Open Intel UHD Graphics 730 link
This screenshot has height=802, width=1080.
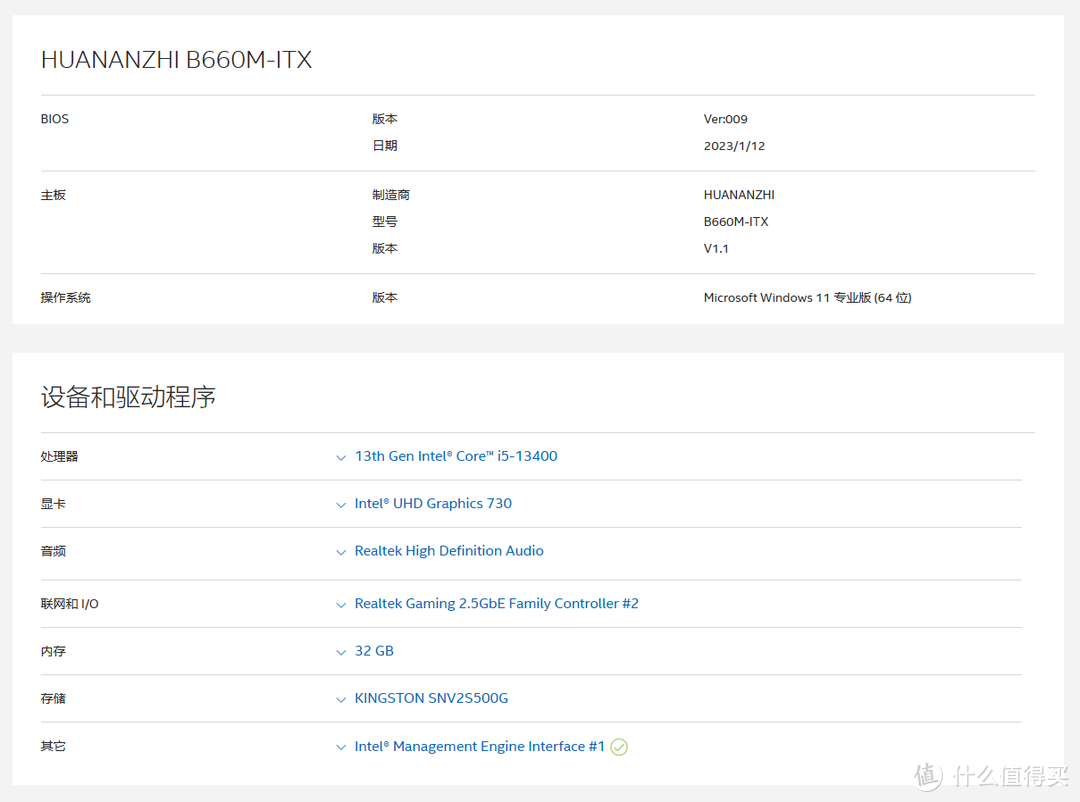(433, 504)
